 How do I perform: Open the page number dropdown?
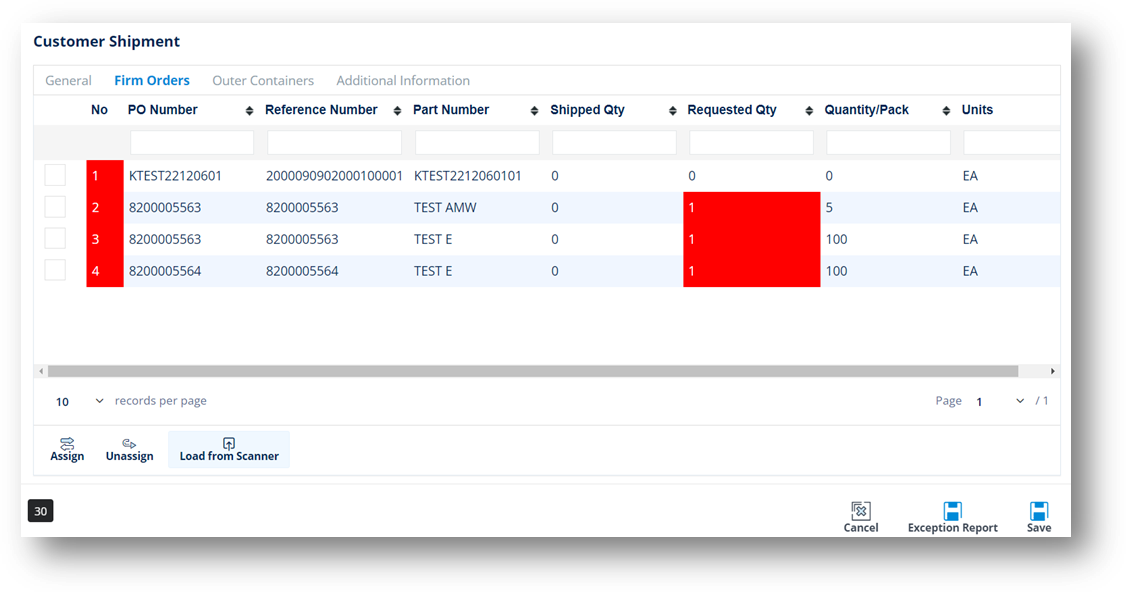point(1019,400)
